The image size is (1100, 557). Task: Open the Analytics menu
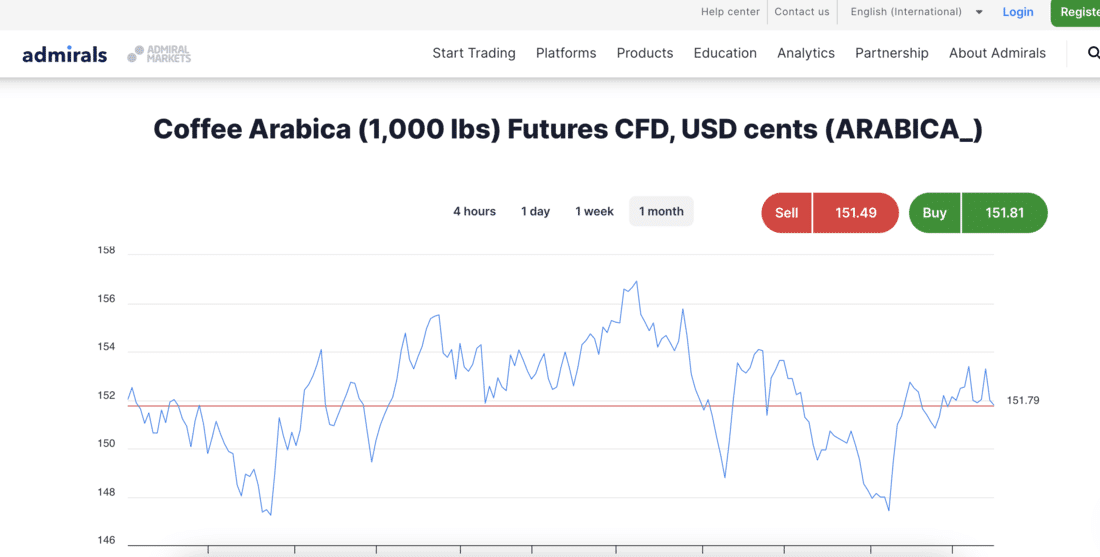tap(806, 53)
